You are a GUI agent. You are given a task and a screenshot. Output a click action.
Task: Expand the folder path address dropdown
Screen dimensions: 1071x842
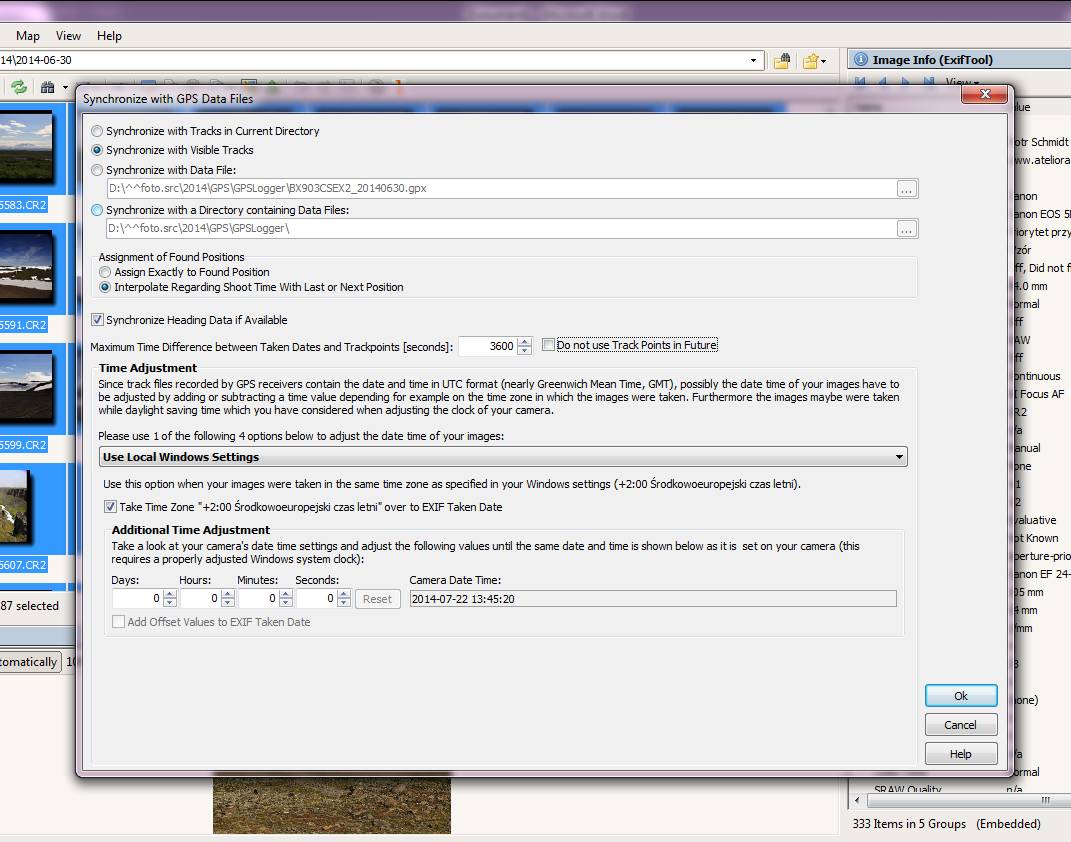pyautogui.click(x=753, y=60)
